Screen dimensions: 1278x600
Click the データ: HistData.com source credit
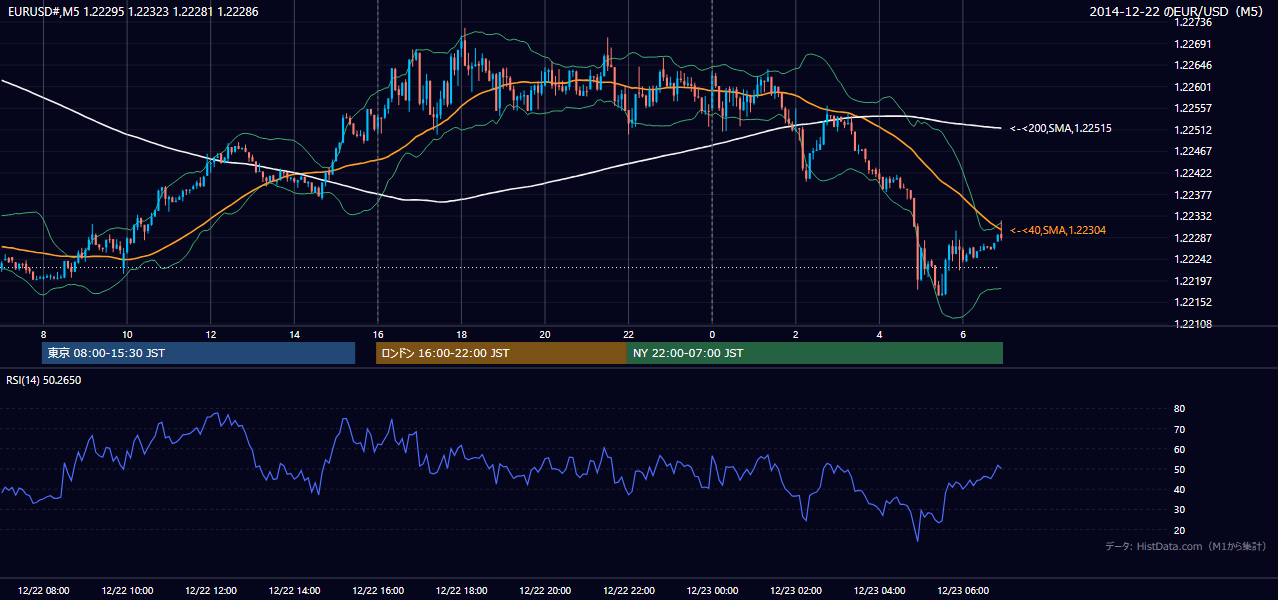1186,546
